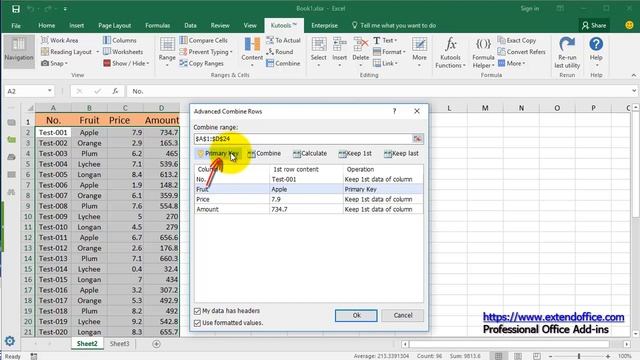This screenshot has width=640, height=360.
Task: Expand the Text dropdown
Action: point(396,40)
